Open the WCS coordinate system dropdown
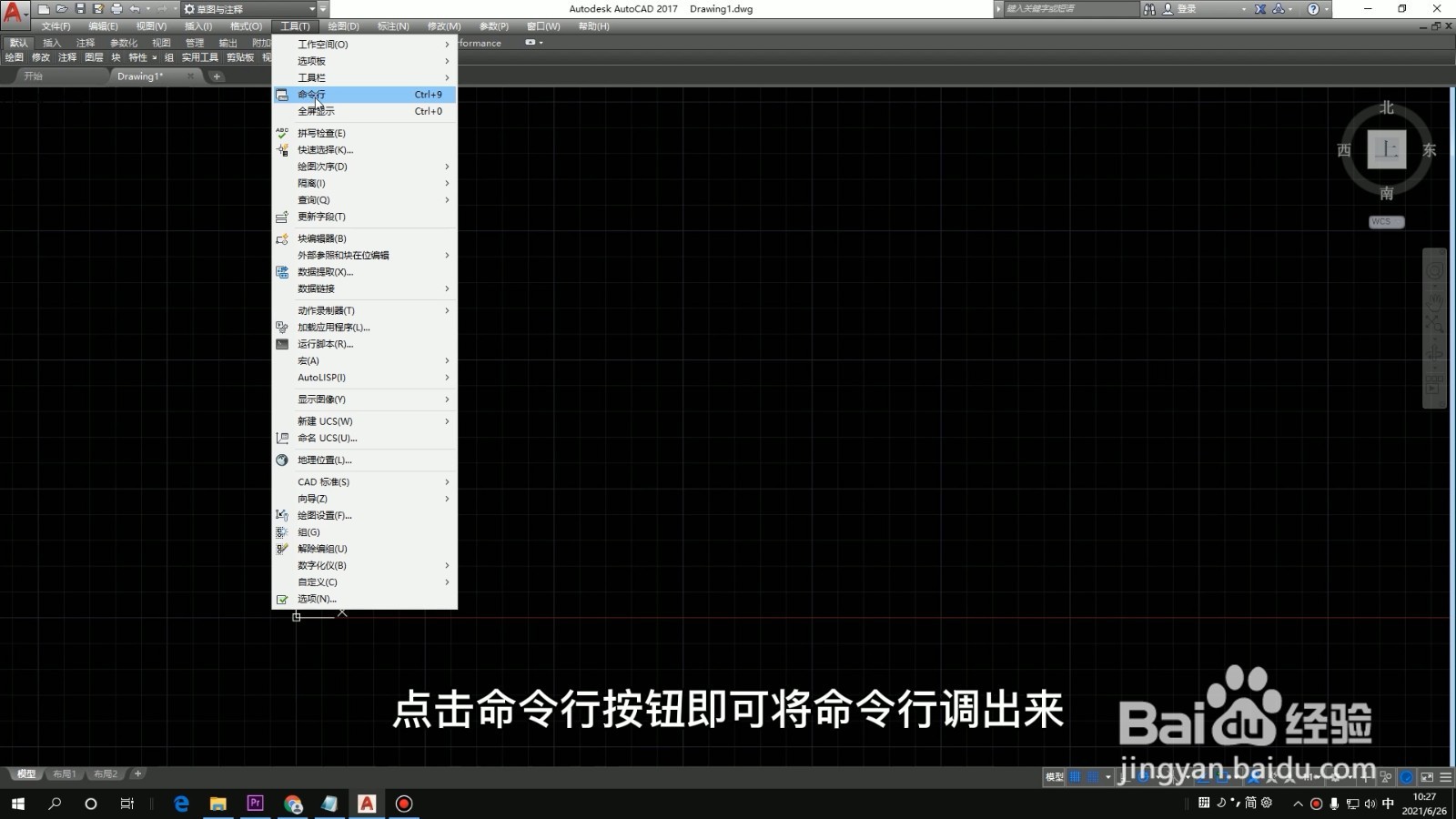 (1387, 221)
